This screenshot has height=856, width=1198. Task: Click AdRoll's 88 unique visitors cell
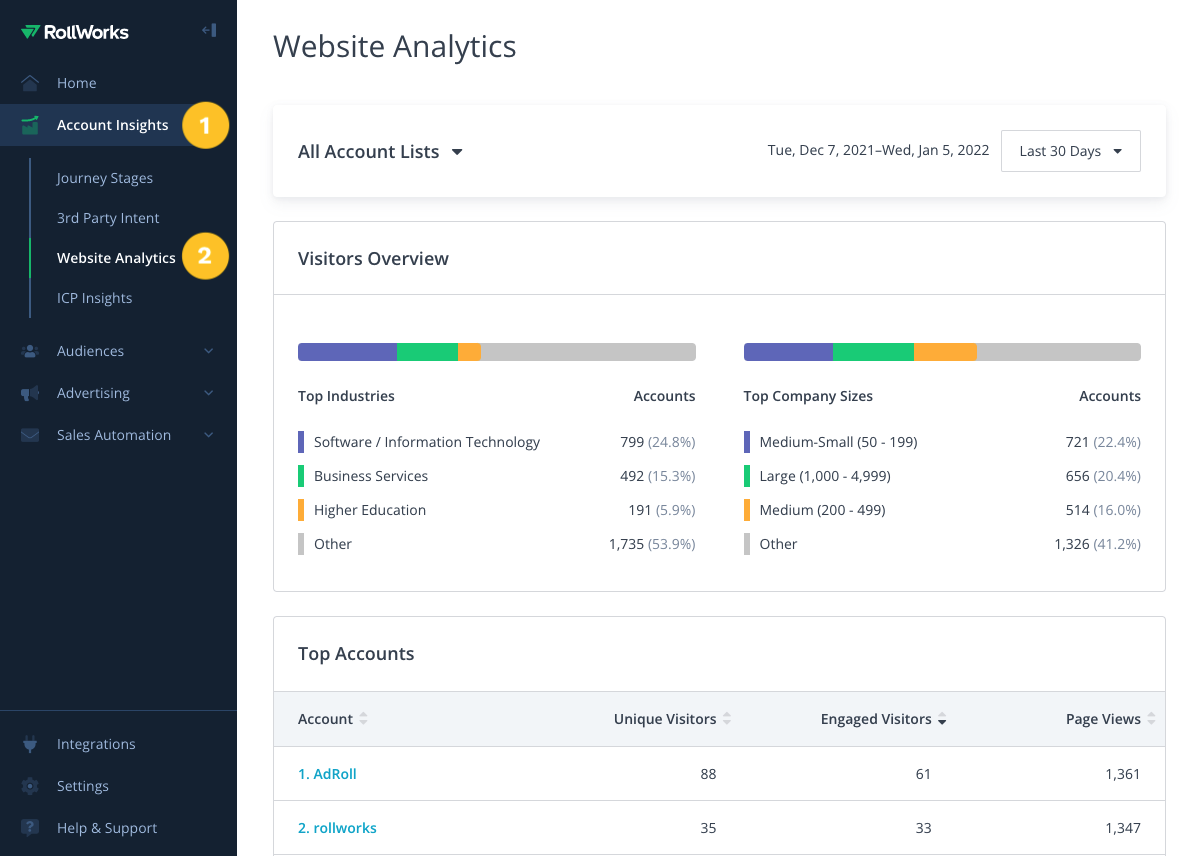708,774
